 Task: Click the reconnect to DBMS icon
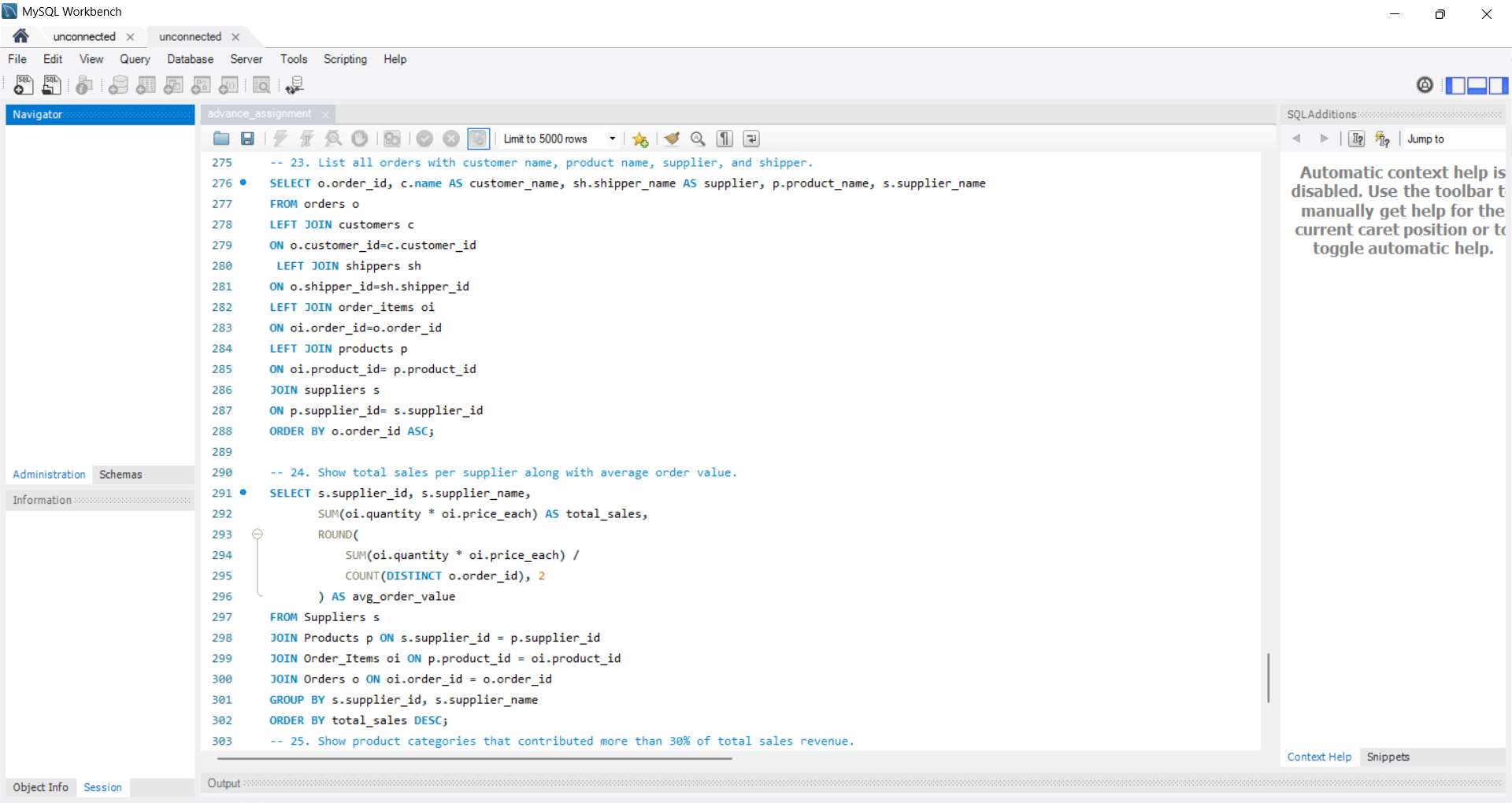(295, 85)
